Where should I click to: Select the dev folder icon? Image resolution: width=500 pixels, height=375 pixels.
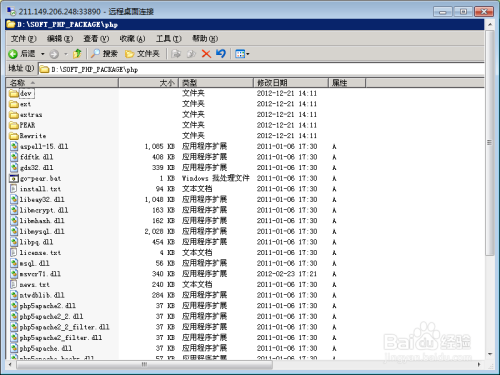14,93
